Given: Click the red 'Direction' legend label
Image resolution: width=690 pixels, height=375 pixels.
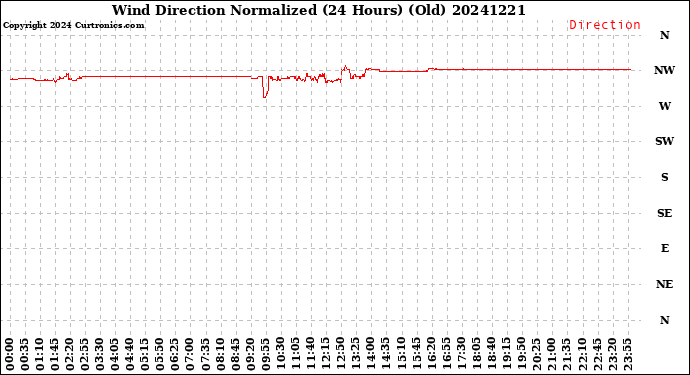Looking at the screenshot, I should (x=605, y=25).
